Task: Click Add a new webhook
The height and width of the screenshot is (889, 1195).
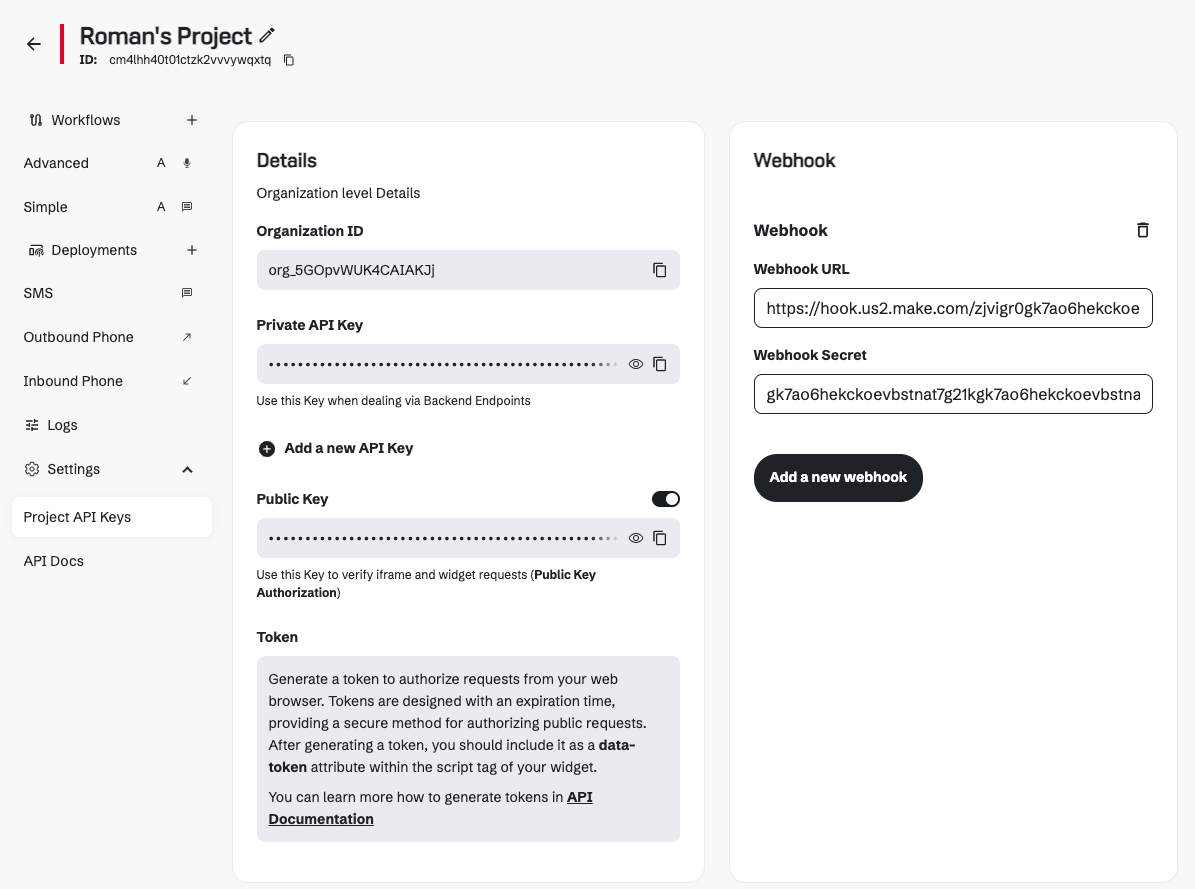Action: (x=837, y=477)
